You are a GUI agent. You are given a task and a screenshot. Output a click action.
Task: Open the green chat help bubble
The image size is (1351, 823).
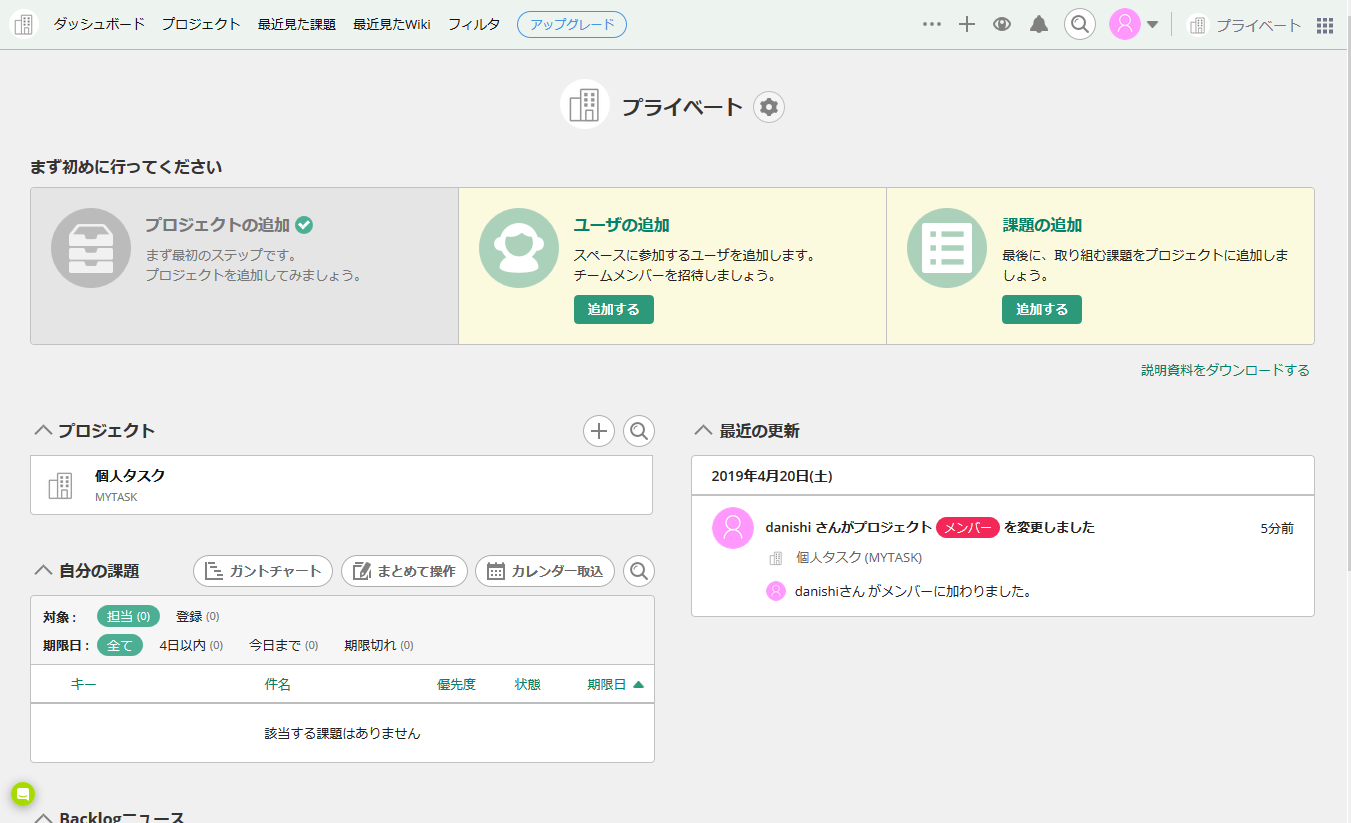(x=23, y=794)
